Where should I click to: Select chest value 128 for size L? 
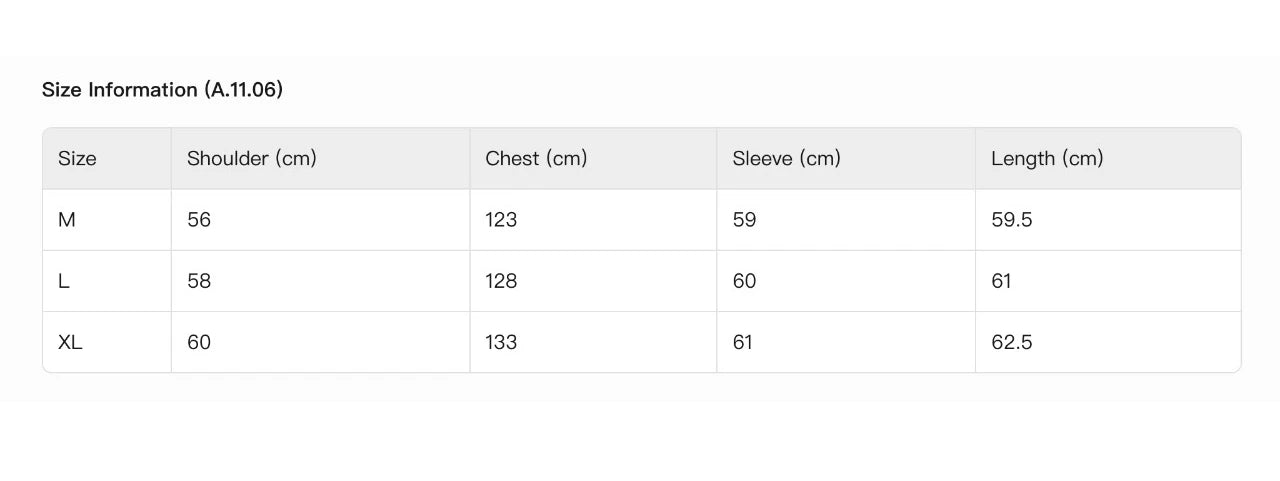(501, 281)
